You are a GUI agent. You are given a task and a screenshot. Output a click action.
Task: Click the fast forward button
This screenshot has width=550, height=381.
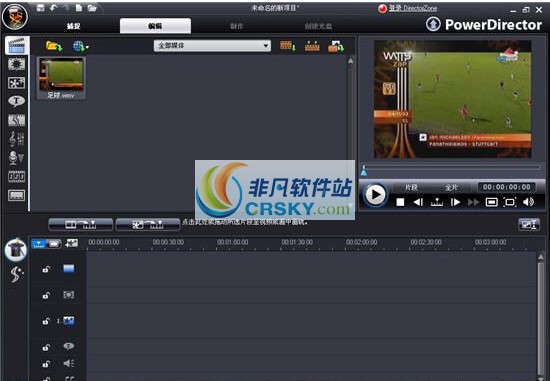pos(473,202)
